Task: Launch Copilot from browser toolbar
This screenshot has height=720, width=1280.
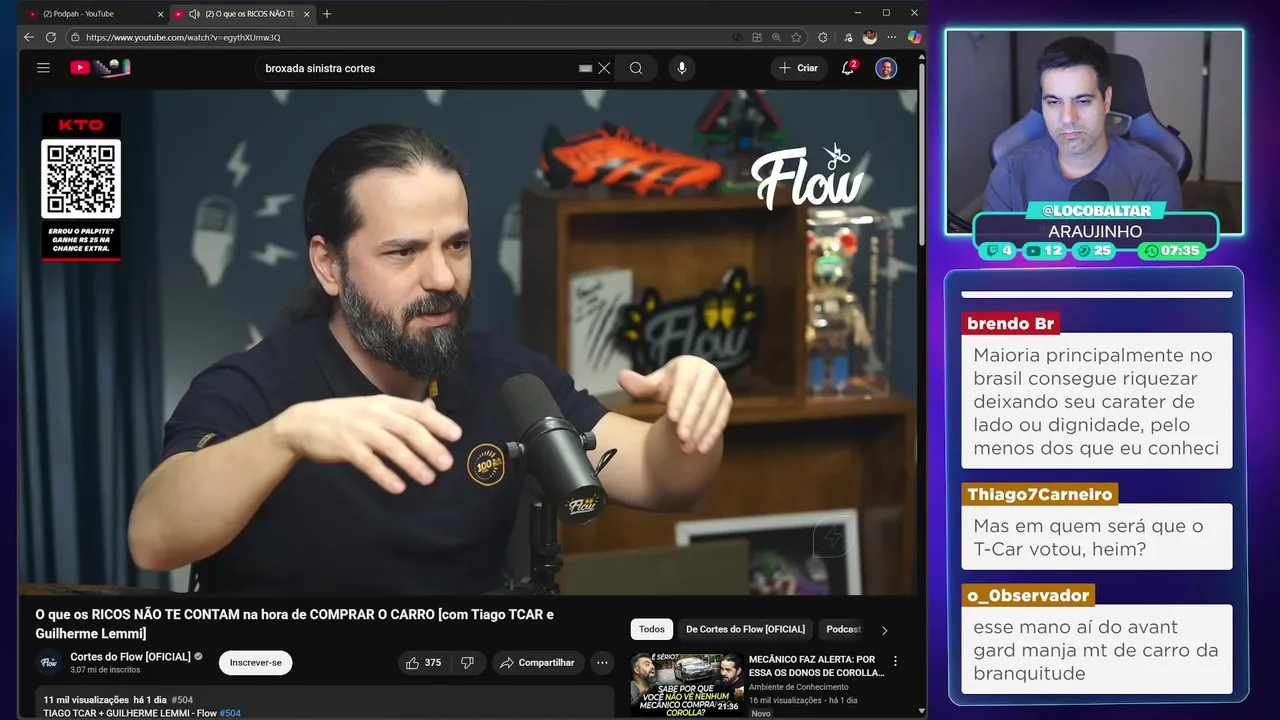Action: pos(914,37)
